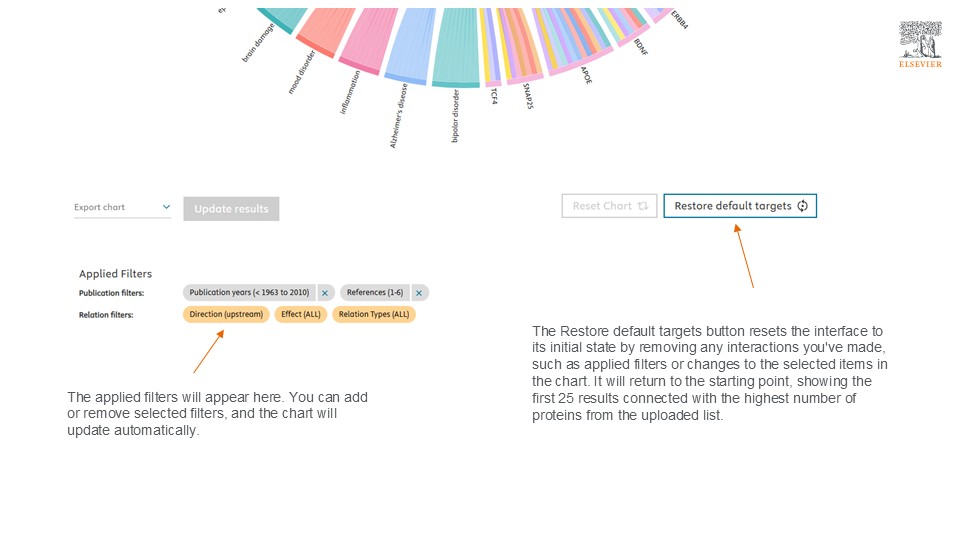Screen dimensions: 960x540
Task: Click the Restore default targets button
Action: [x=740, y=206]
